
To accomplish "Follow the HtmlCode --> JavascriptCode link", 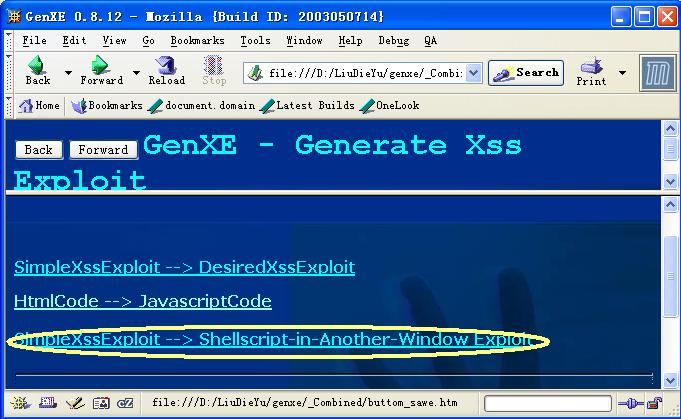I will 143,301.
